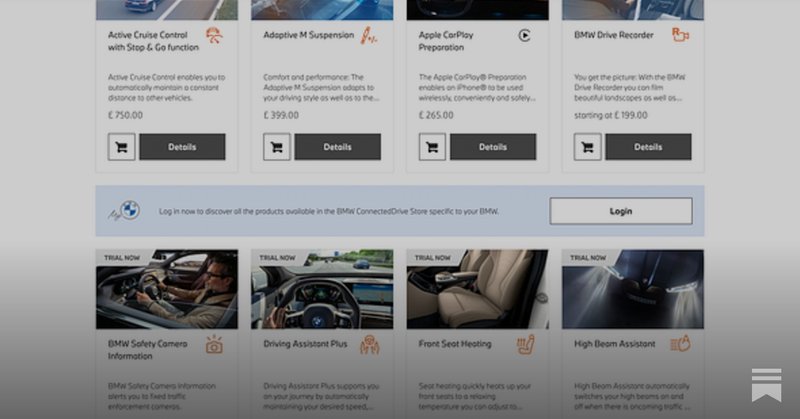Click the BMW Safety Camera Information icon

[214, 345]
